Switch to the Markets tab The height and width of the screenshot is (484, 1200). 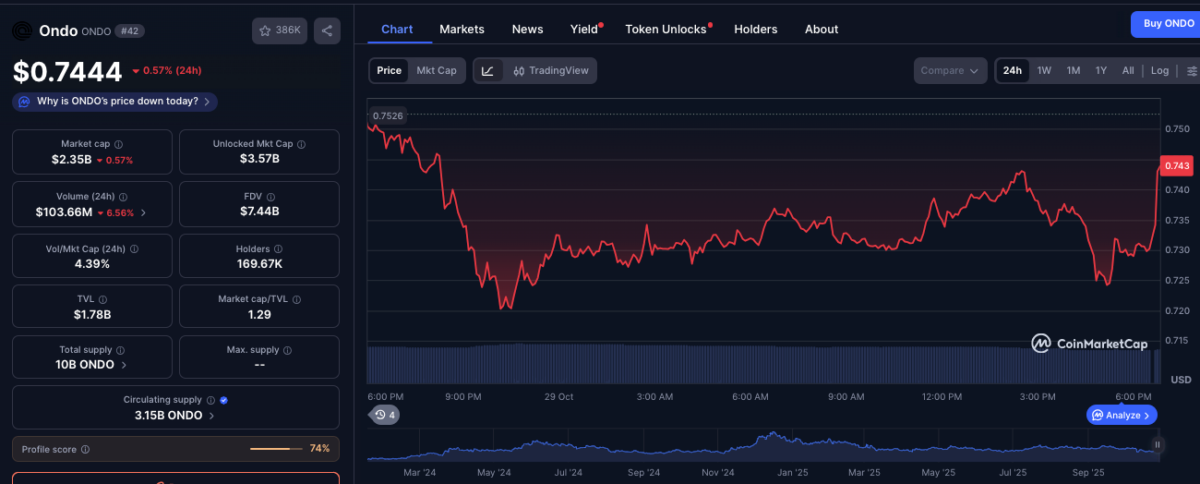pos(461,29)
